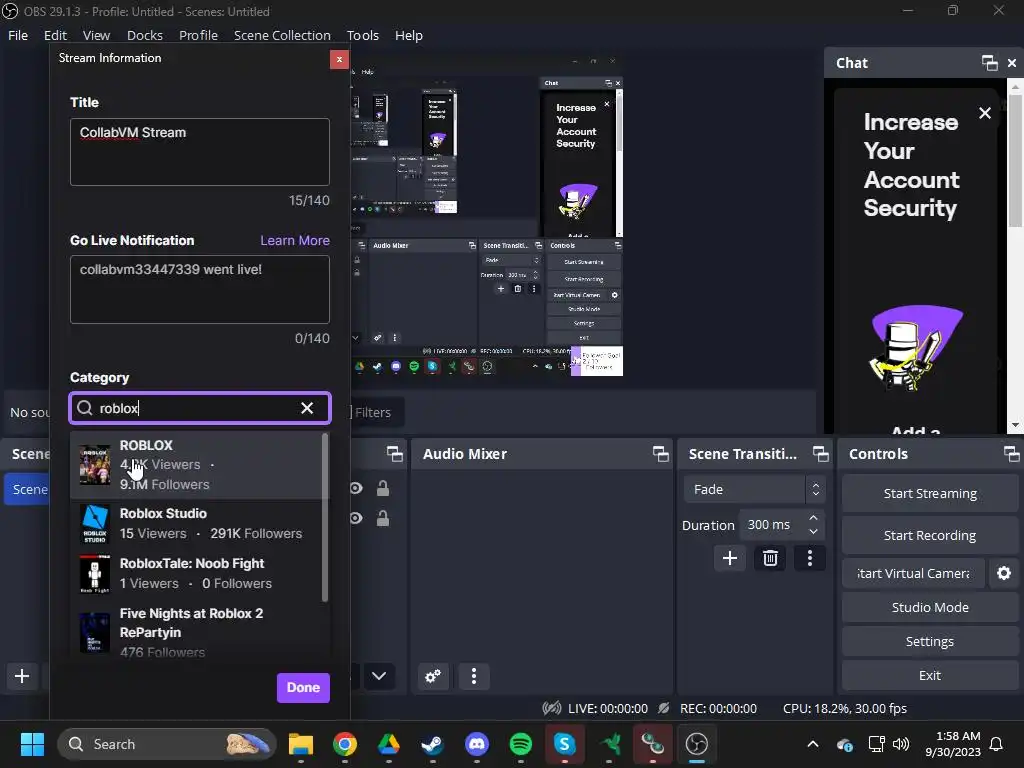Pop out the Chat dock
This screenshot has width=1024, height=768.
tap(989, 63)
